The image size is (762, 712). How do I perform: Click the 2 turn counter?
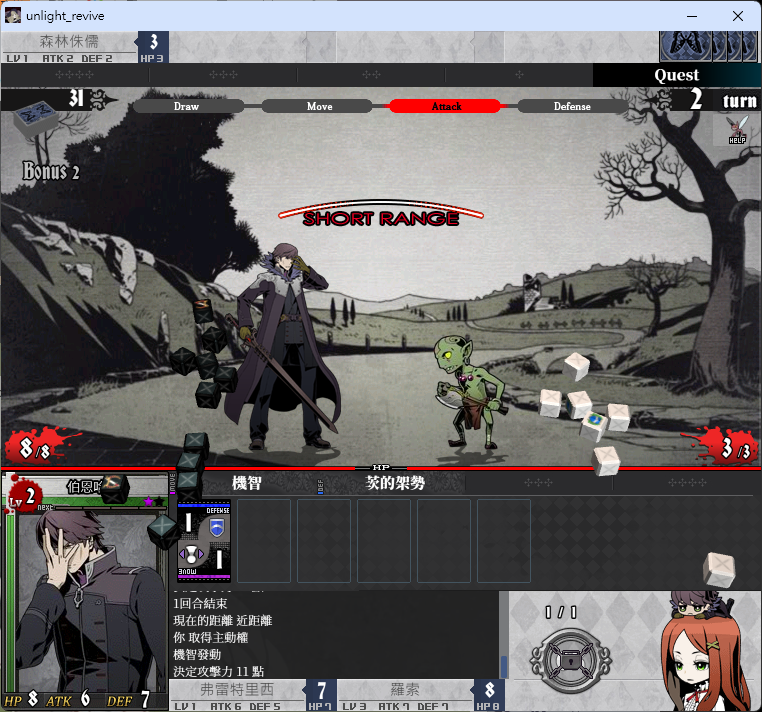click(723, 100)
